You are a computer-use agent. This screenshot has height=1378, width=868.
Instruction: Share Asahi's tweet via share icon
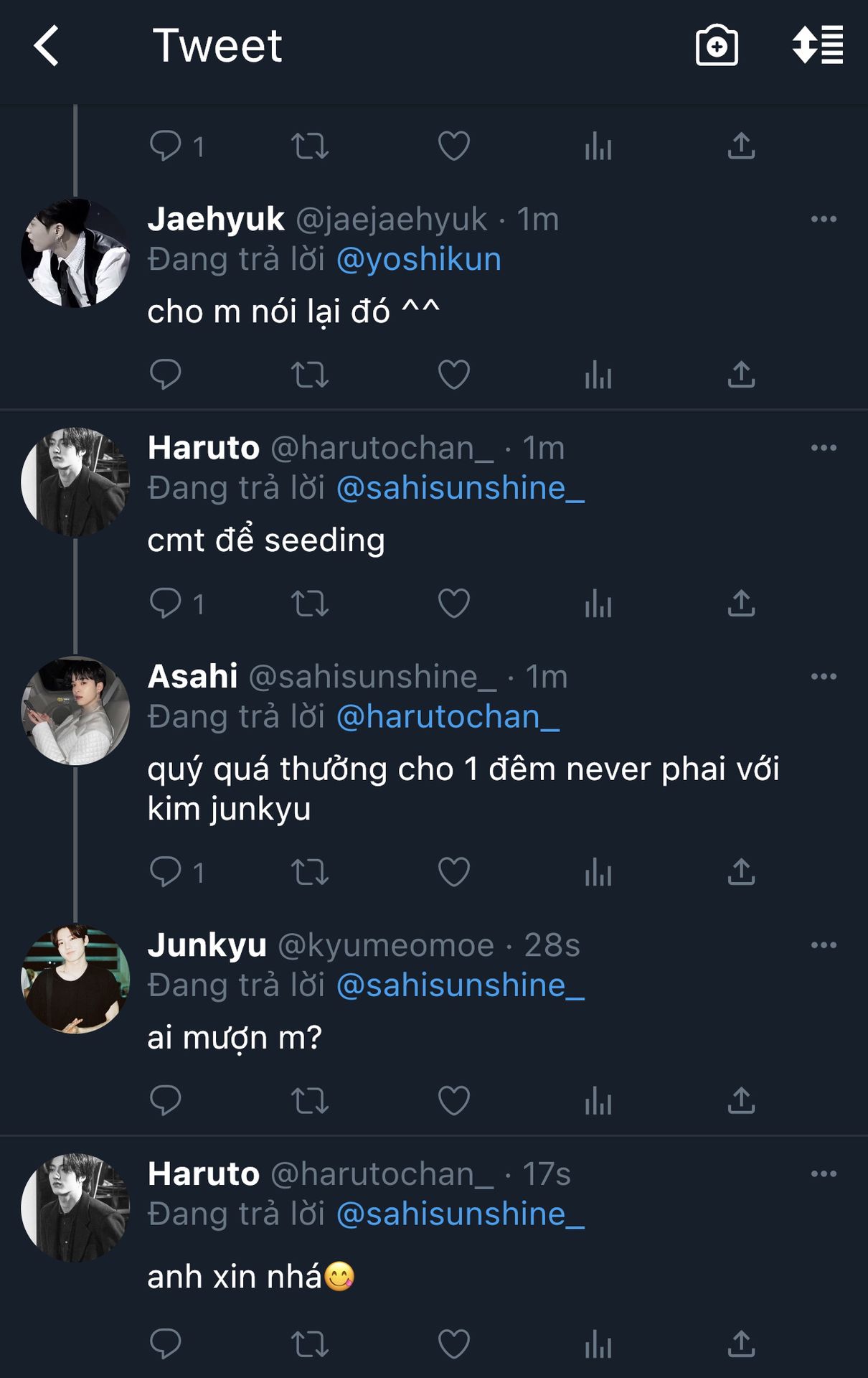pos(741,872)
